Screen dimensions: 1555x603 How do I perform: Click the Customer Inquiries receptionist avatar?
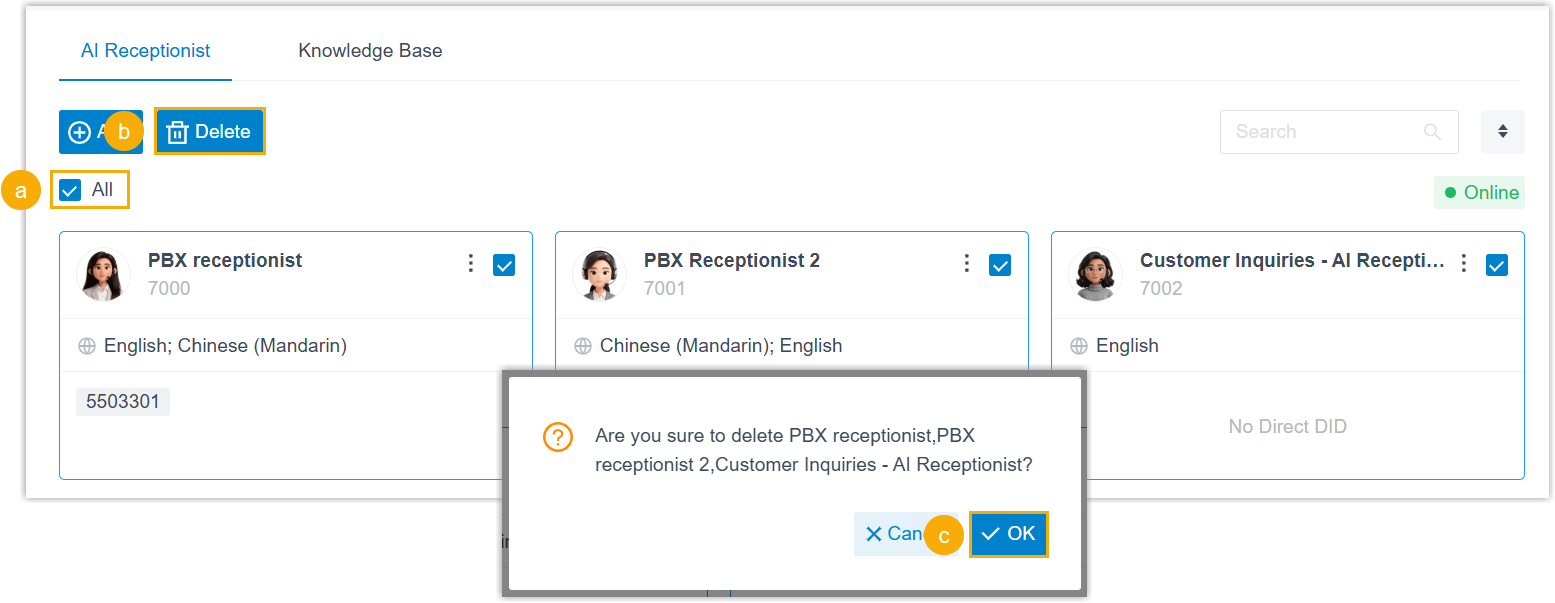tap(1096, 275)
